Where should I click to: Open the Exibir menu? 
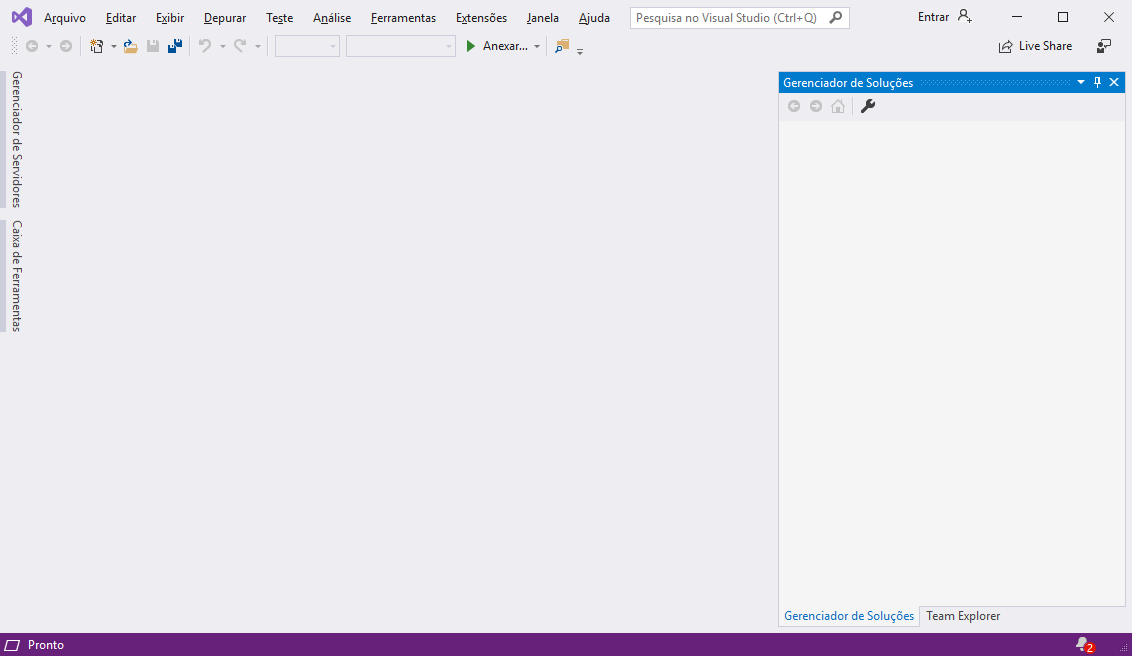[x=170, y=17]
